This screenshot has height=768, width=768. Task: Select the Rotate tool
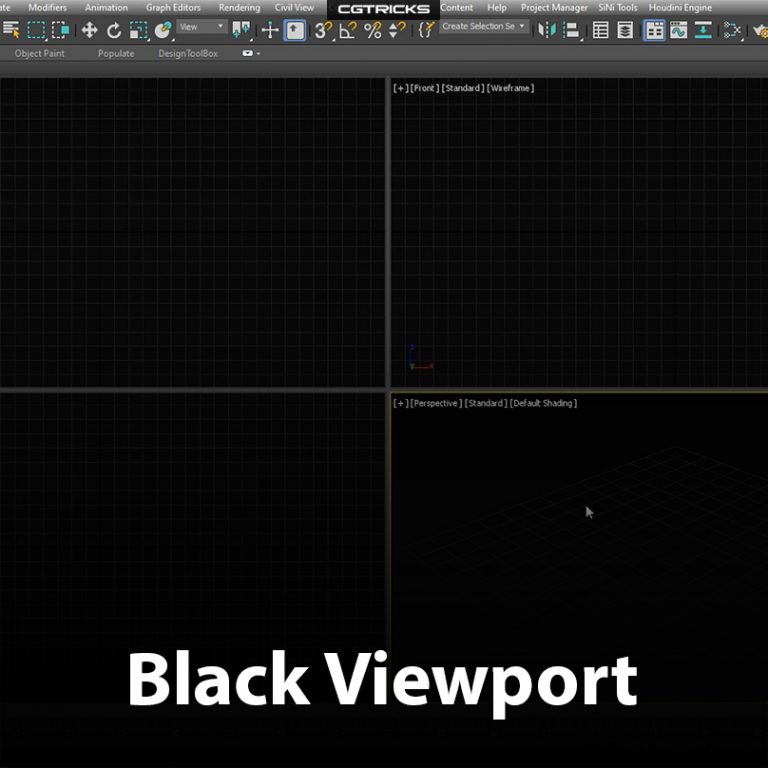pos(114,30)
